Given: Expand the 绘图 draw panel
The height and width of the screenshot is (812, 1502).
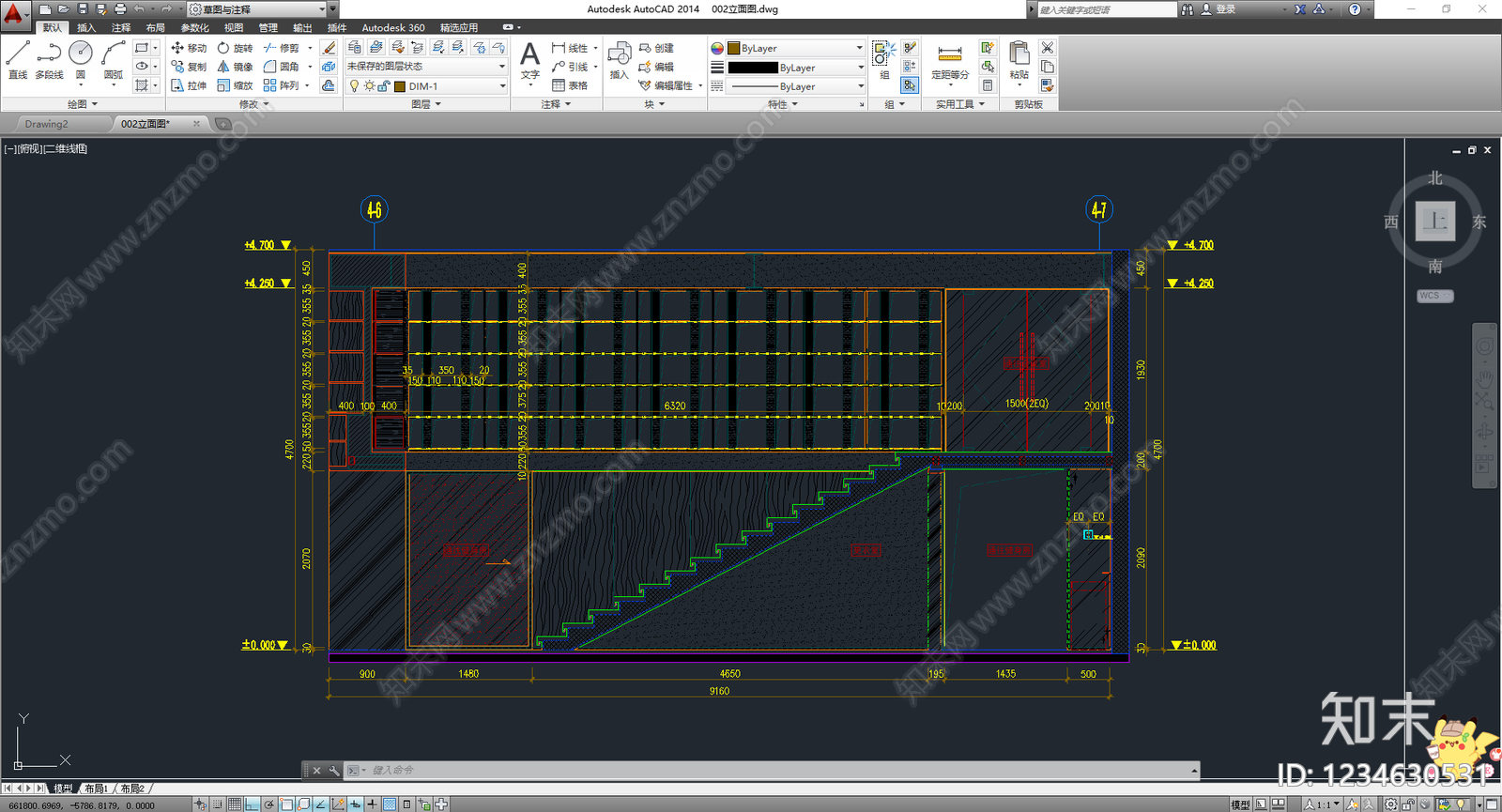Looking at the screenshot, I should [x=83, y=104].
